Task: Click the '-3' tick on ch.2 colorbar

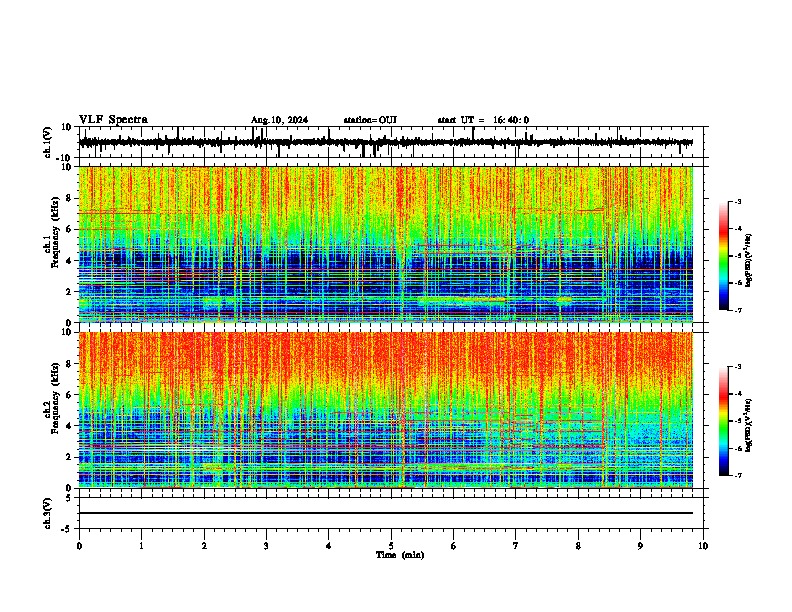Action: click(x=738, y=367)
